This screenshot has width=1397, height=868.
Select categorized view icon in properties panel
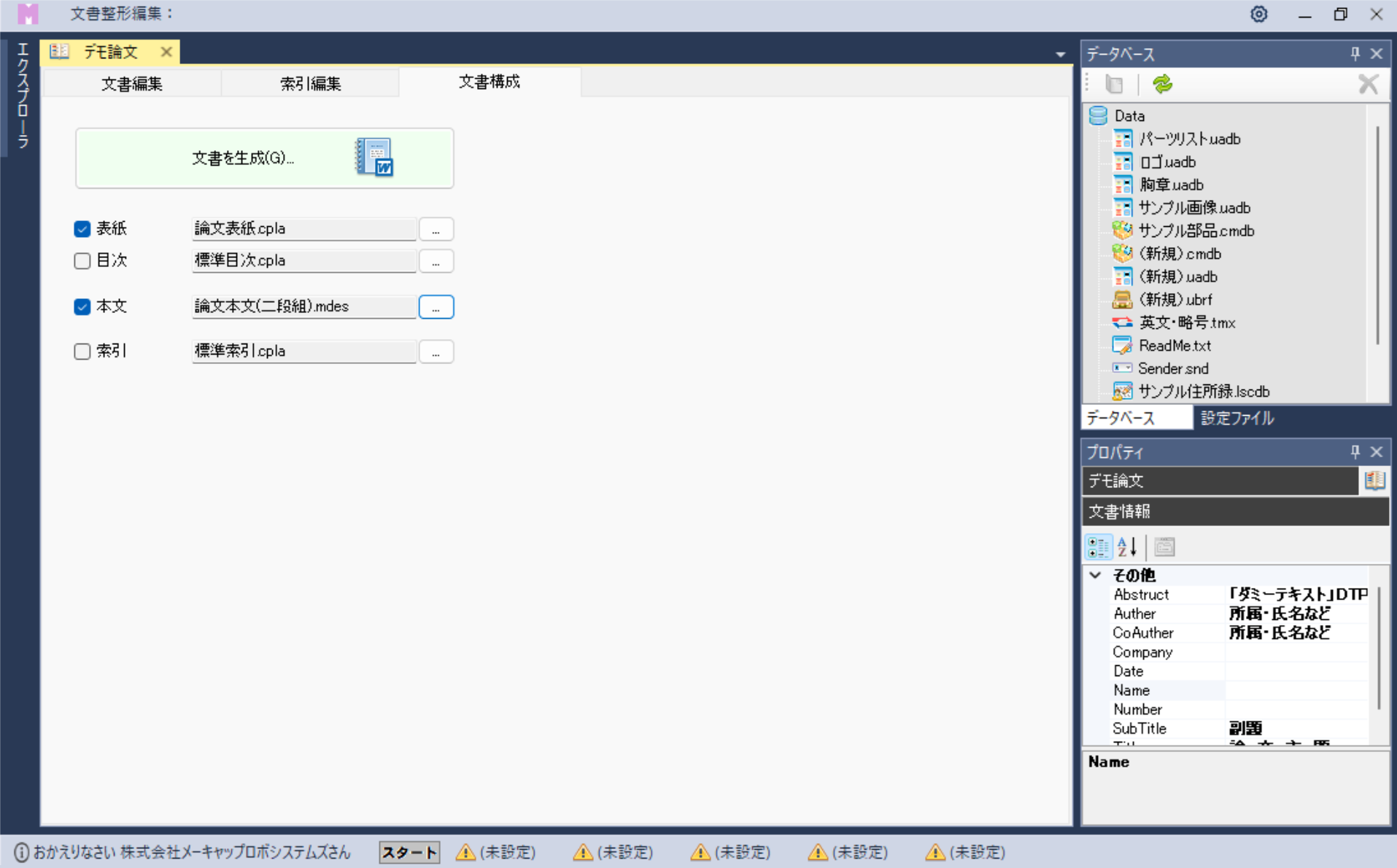click(x=1098, y=546)
